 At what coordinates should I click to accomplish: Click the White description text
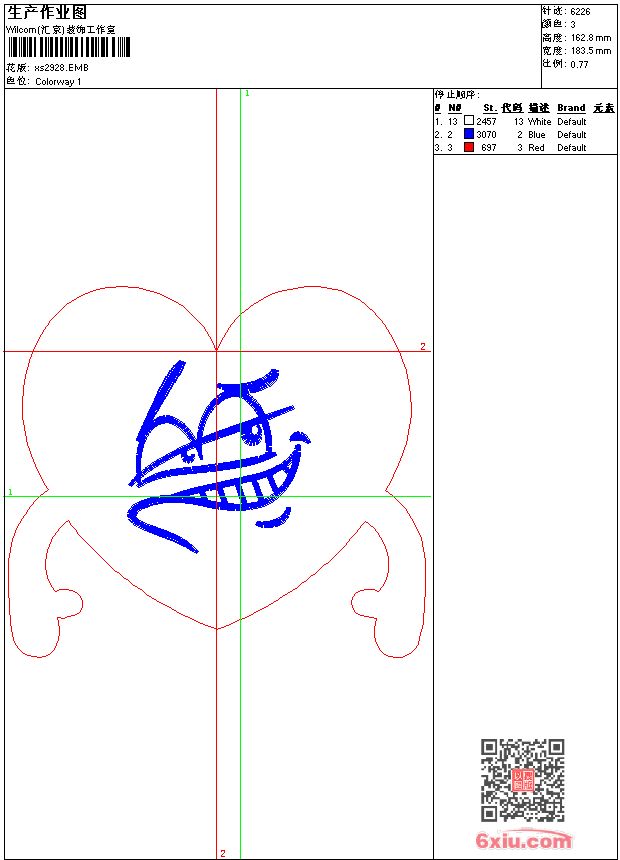(x=539, y=122)
